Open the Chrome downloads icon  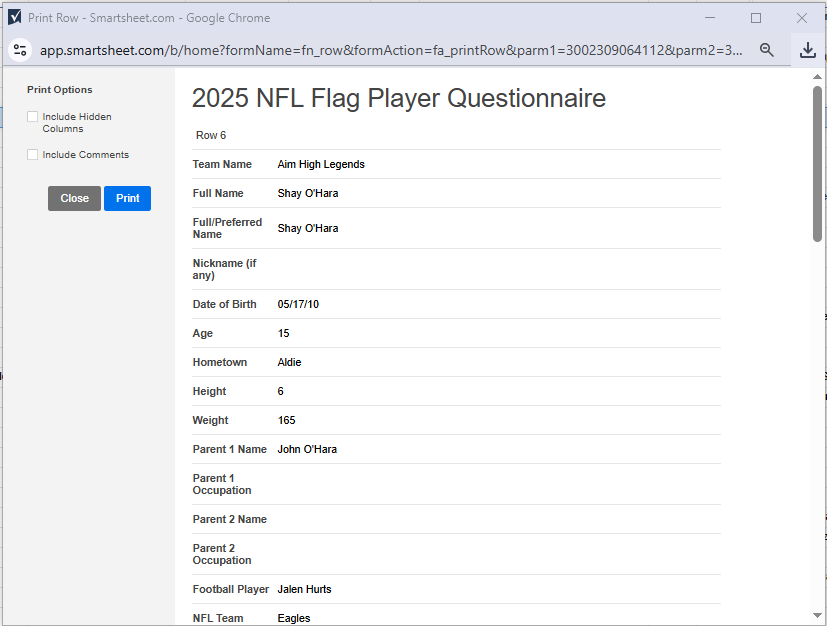(x=807, y=50)
